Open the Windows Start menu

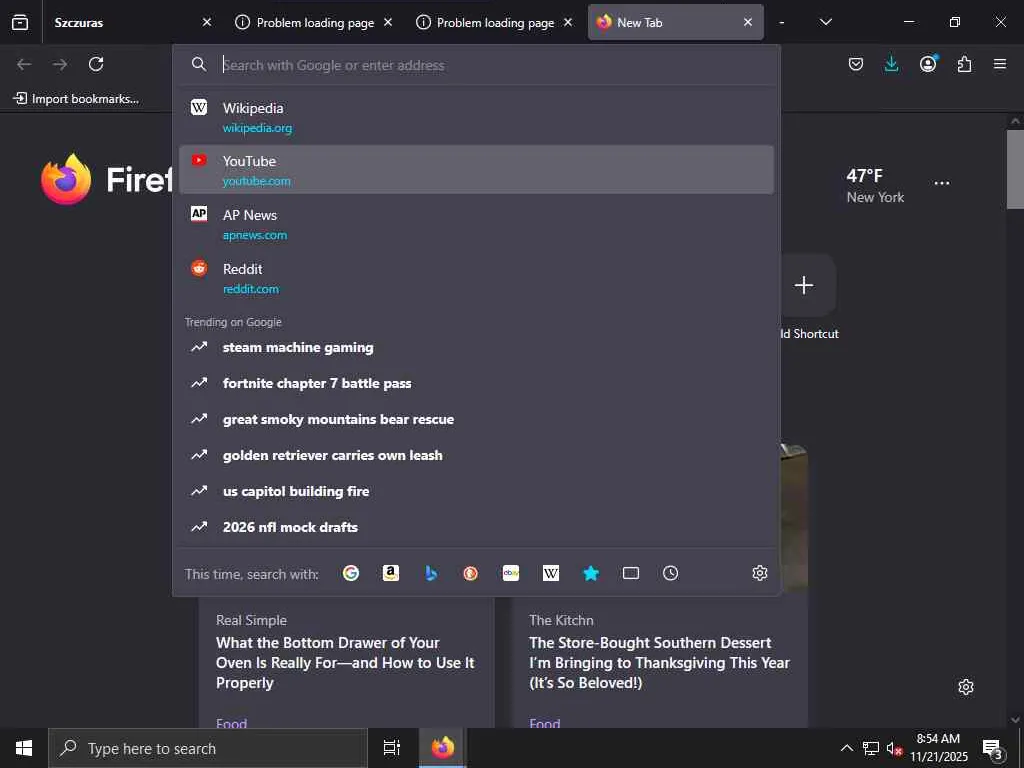(x=24, y=748)
